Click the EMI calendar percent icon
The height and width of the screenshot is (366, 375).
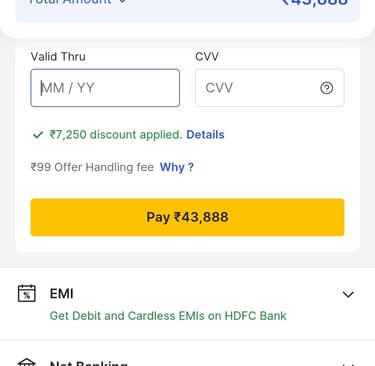tap(27, 293)
